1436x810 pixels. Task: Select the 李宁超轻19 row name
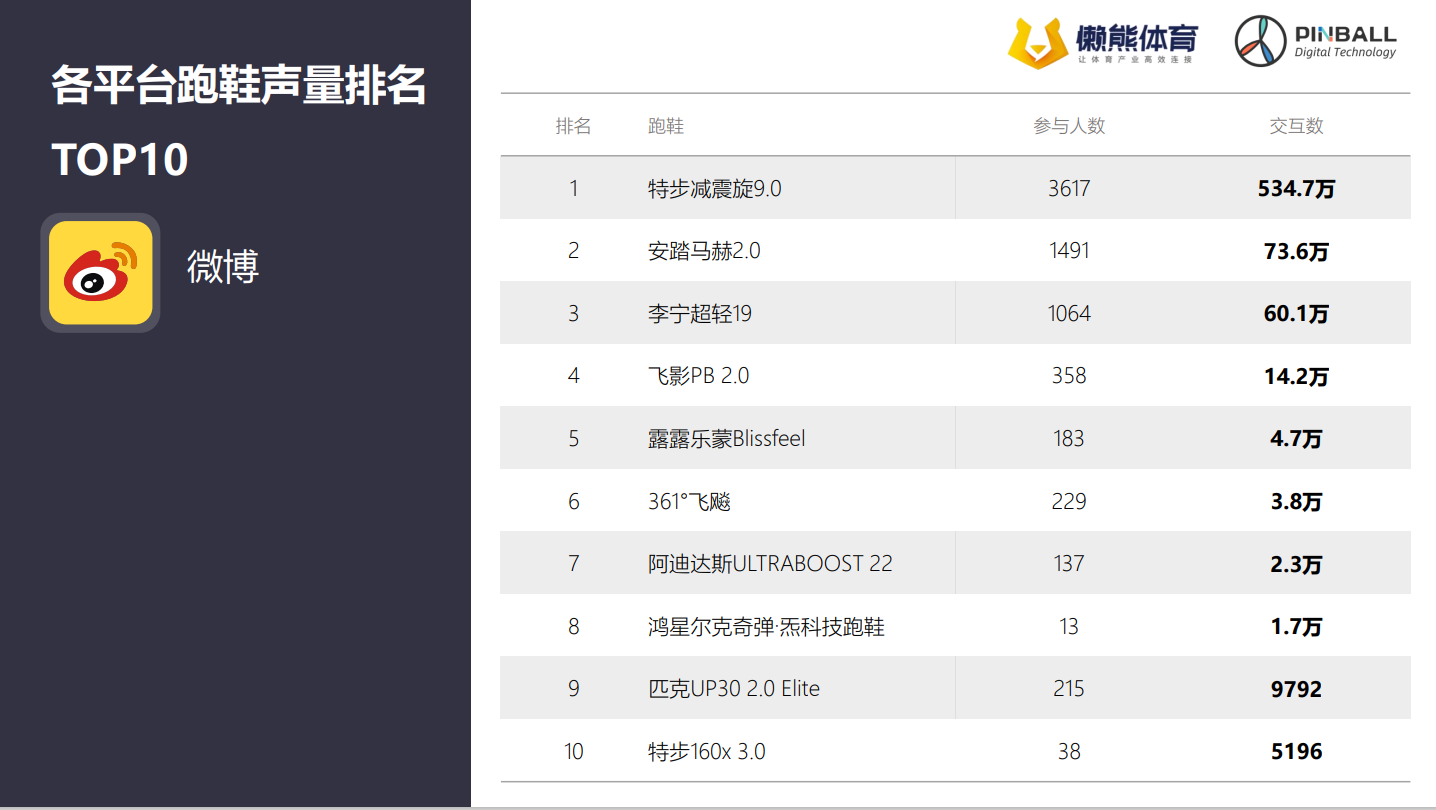[699, 314]
